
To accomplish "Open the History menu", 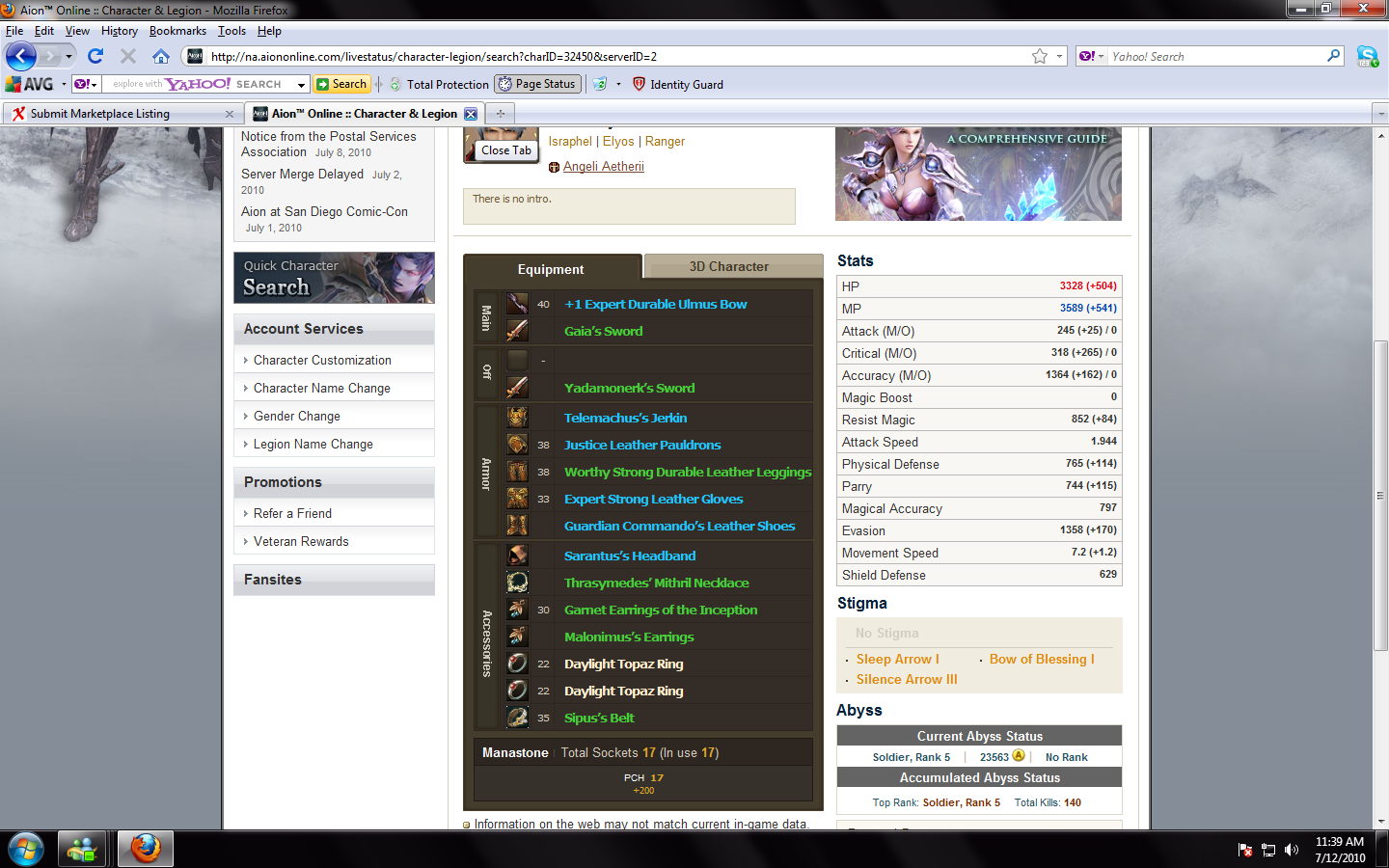I will click(120, 31).
